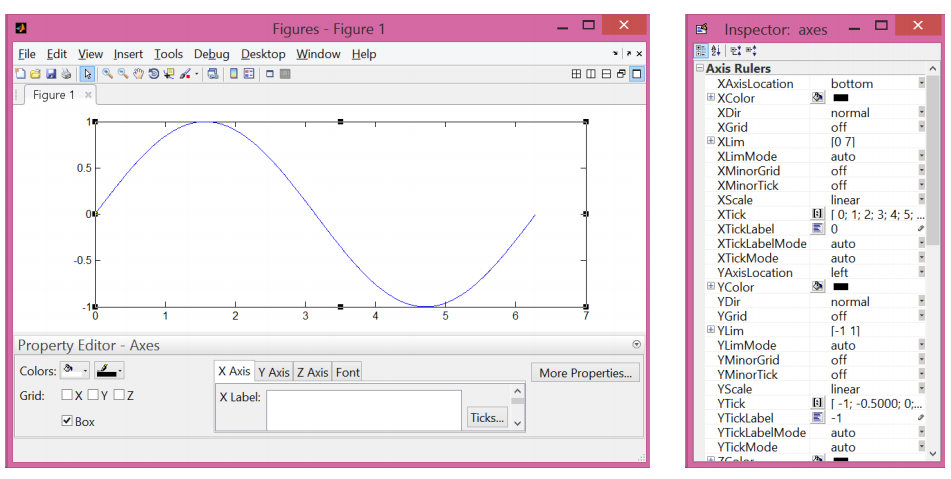The height and width of the screenshot is (479, 951).
Task: Select the Zoom In tool
Action: pos(107,73)
